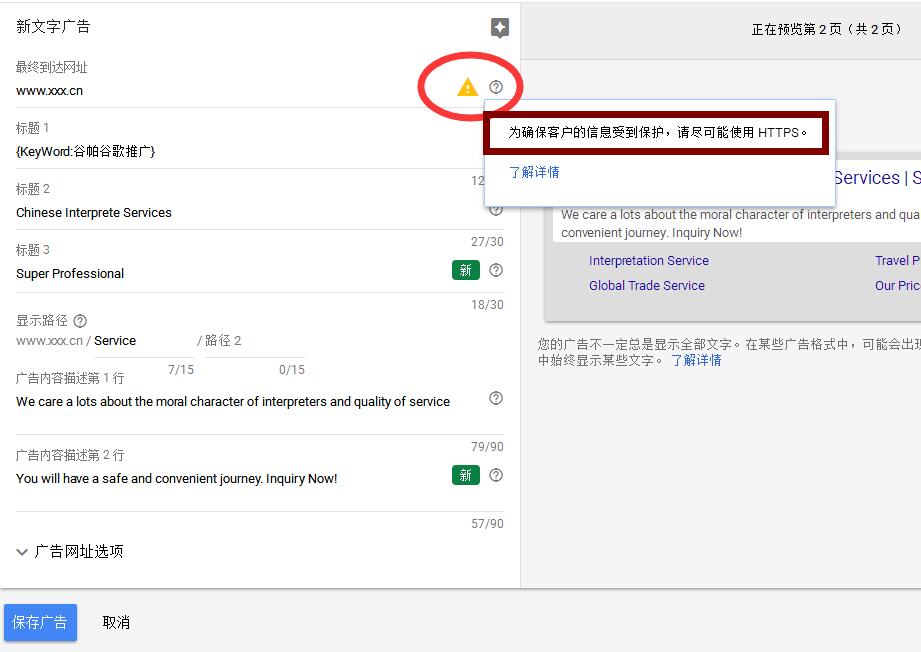Click 保存广告 to save the ad
This screenshot has width=921, height=652.
40,622
